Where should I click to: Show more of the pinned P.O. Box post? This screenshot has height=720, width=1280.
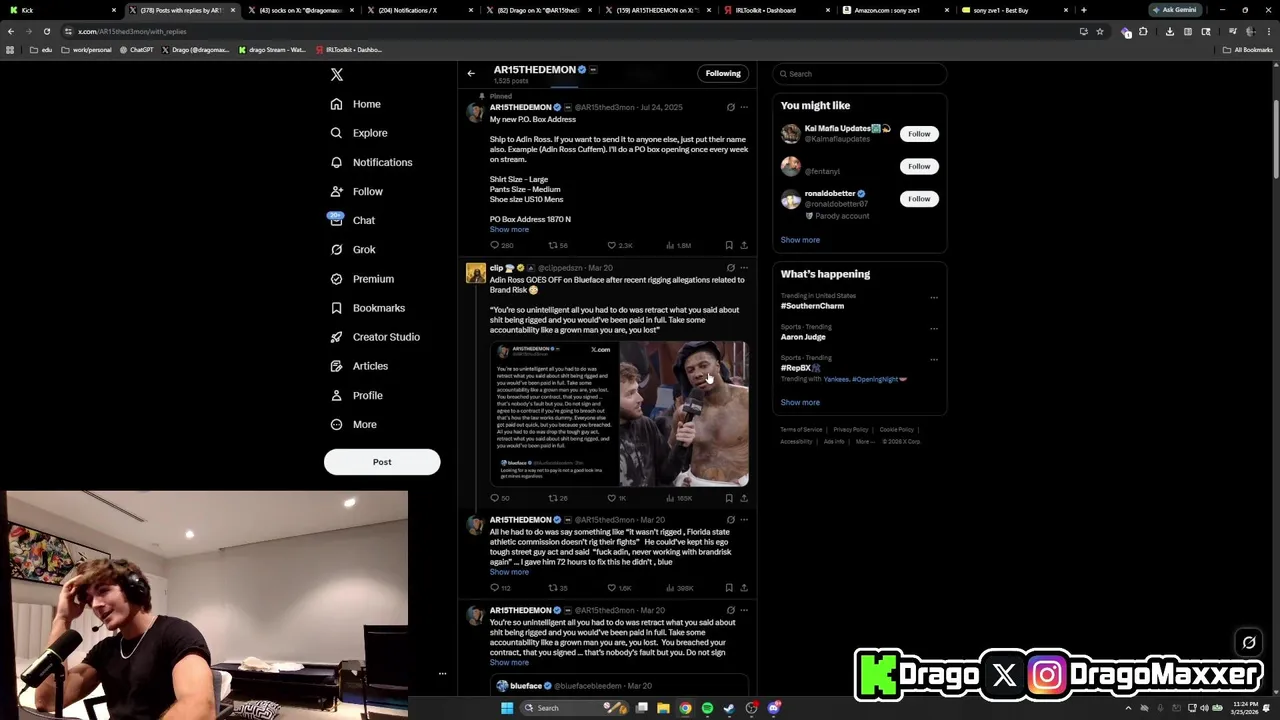[x=509, y=230]
